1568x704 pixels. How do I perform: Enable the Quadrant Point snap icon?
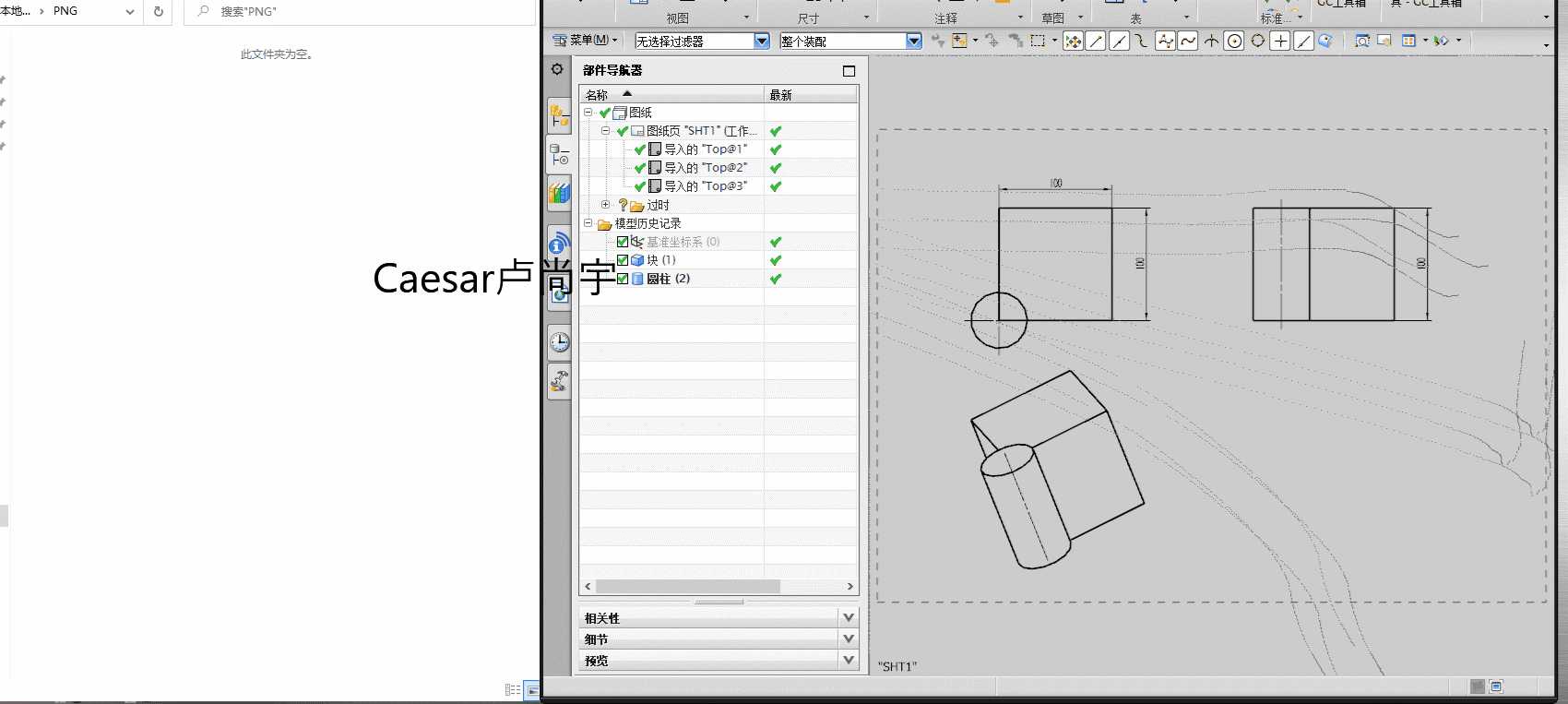click(1257, 41)
